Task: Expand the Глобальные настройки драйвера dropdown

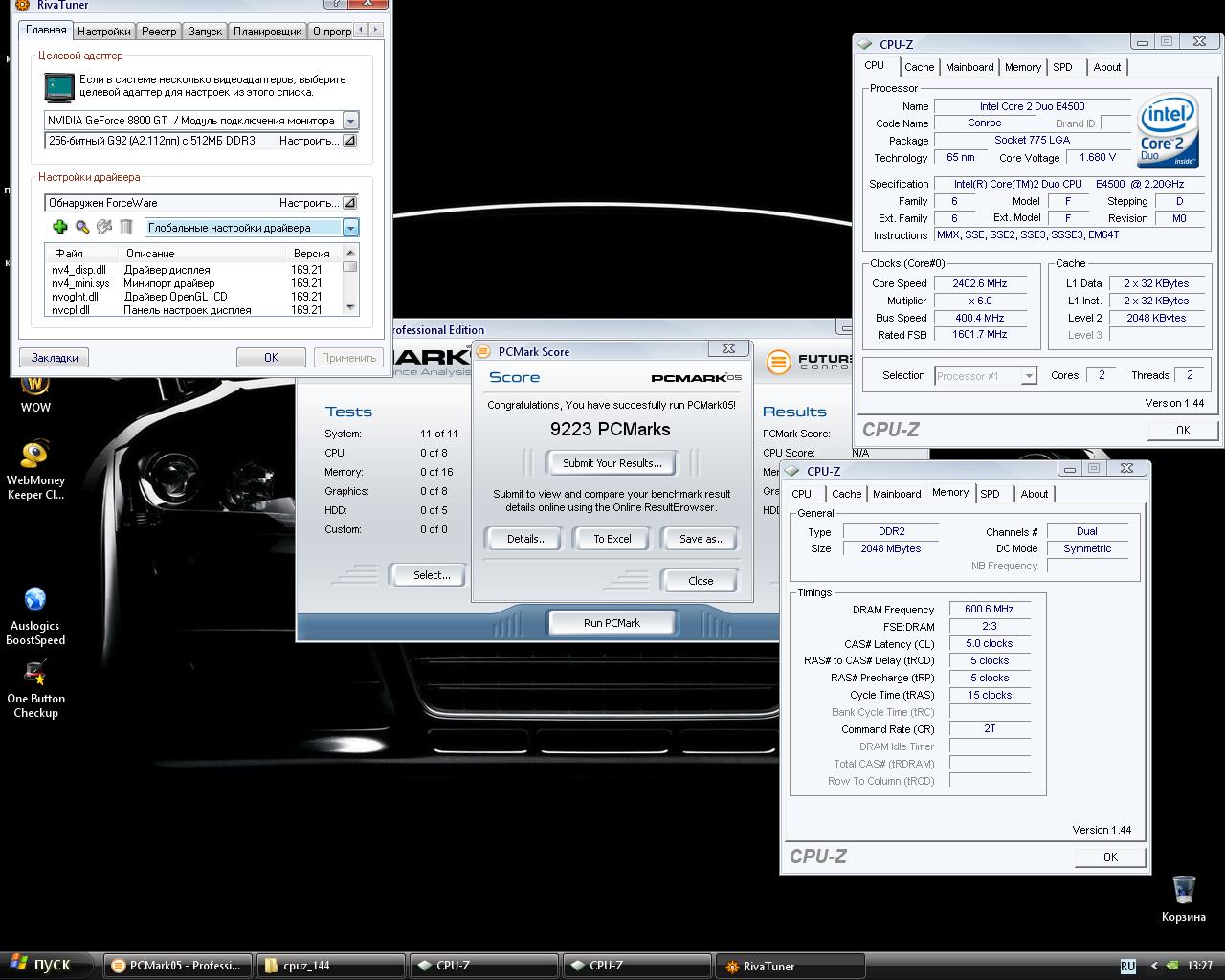Action: pos(350,228)
